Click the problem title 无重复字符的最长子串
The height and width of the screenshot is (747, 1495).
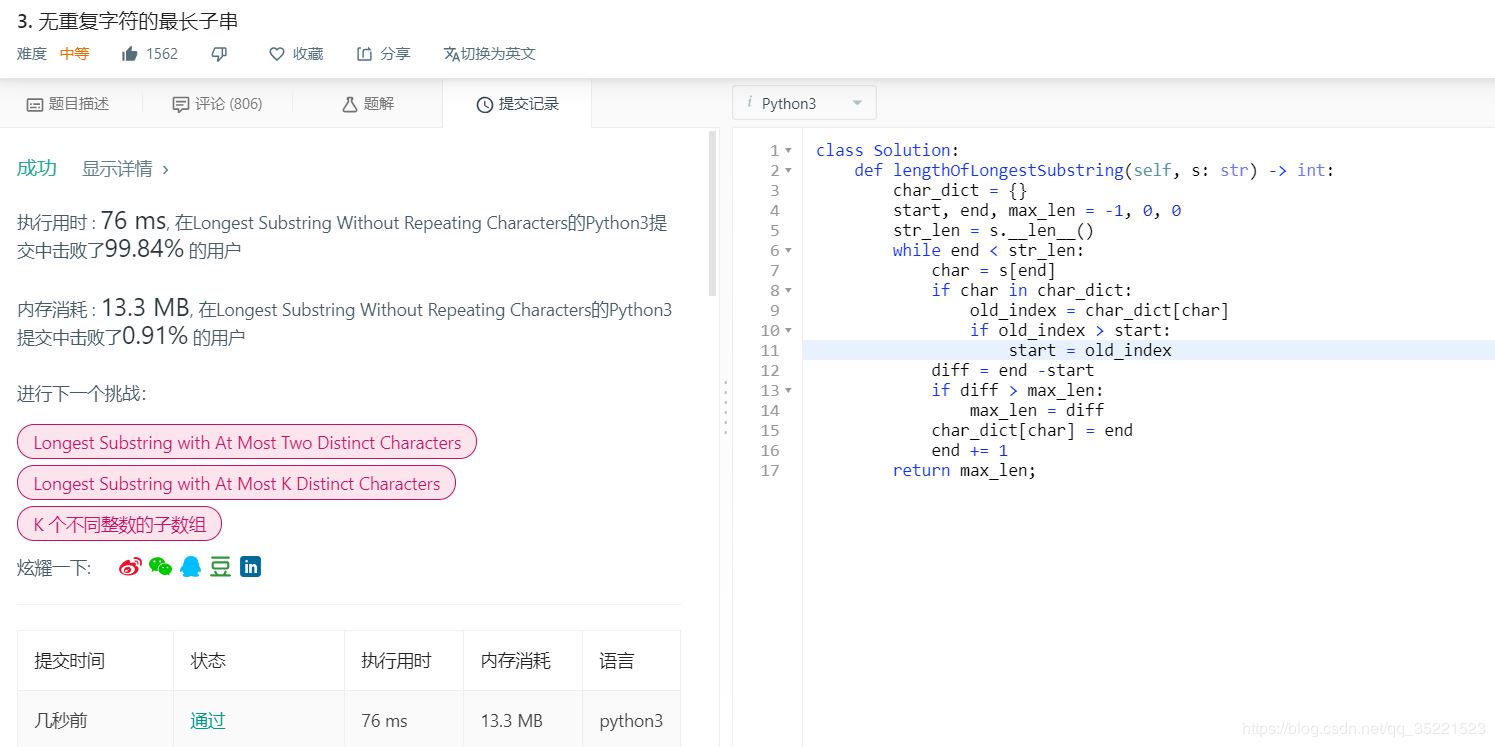[138, 21]
